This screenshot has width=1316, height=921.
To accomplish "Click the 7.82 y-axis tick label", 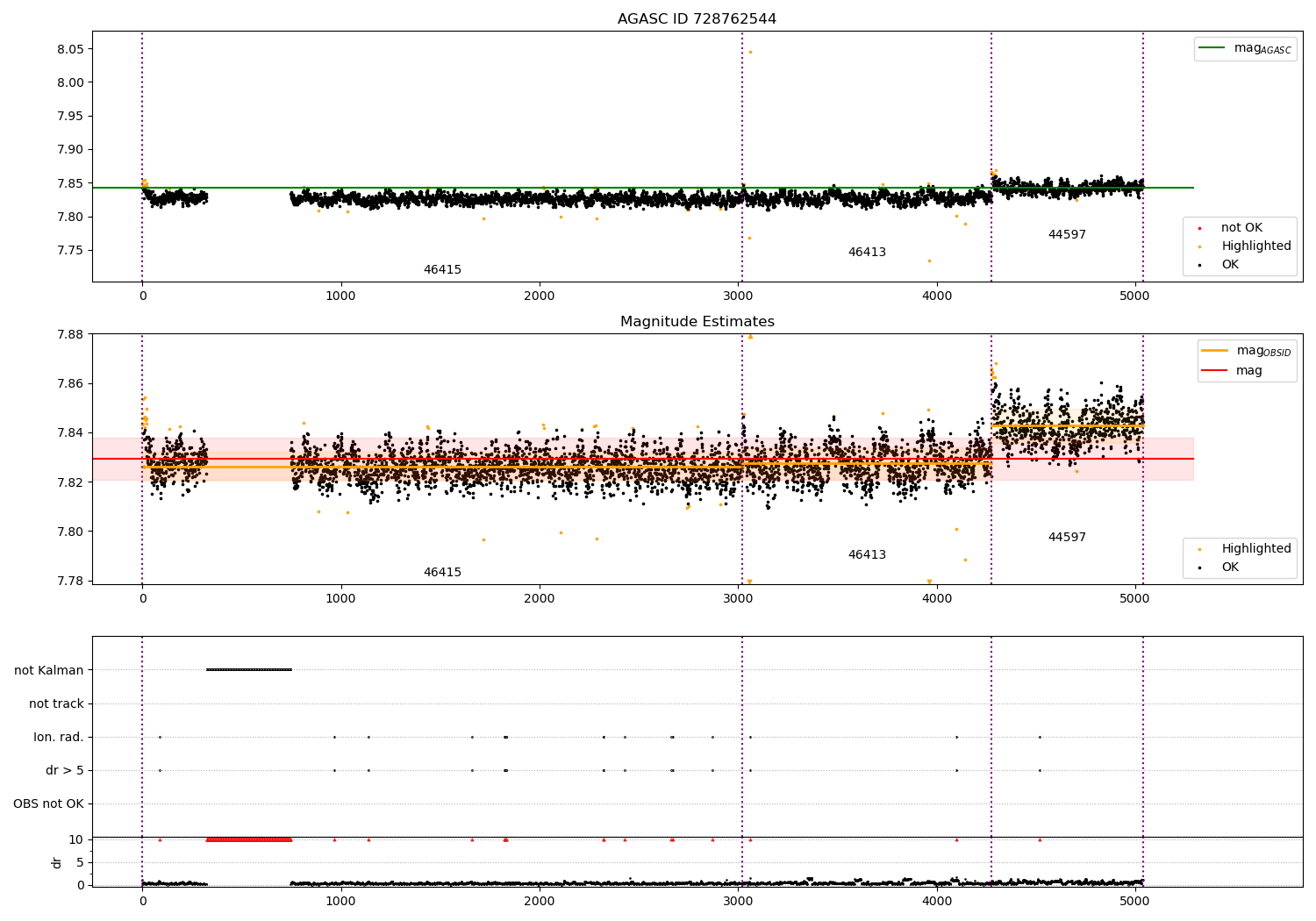I will (x=70, y=482).
